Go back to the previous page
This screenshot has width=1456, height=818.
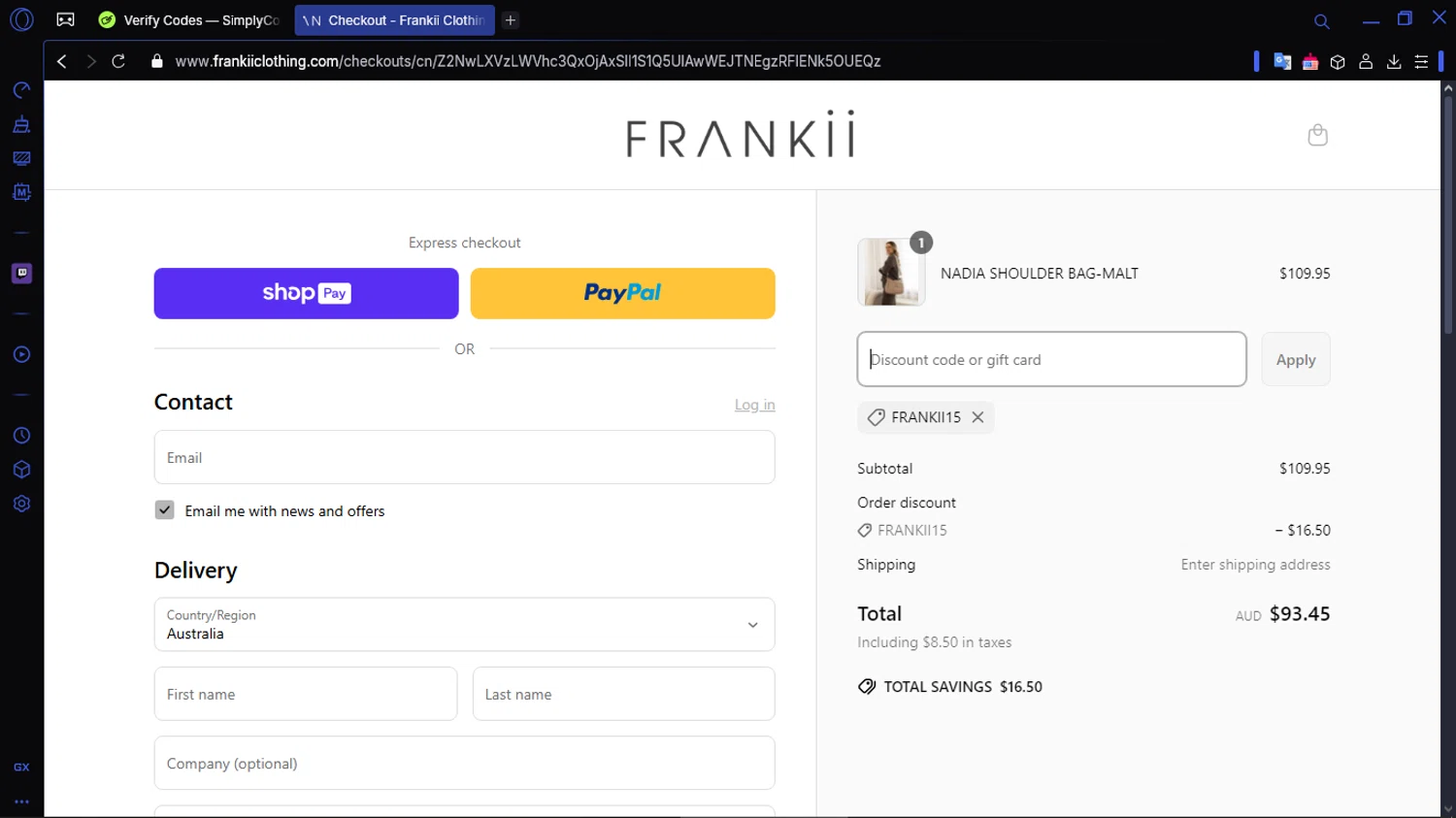tap(62, 61)
